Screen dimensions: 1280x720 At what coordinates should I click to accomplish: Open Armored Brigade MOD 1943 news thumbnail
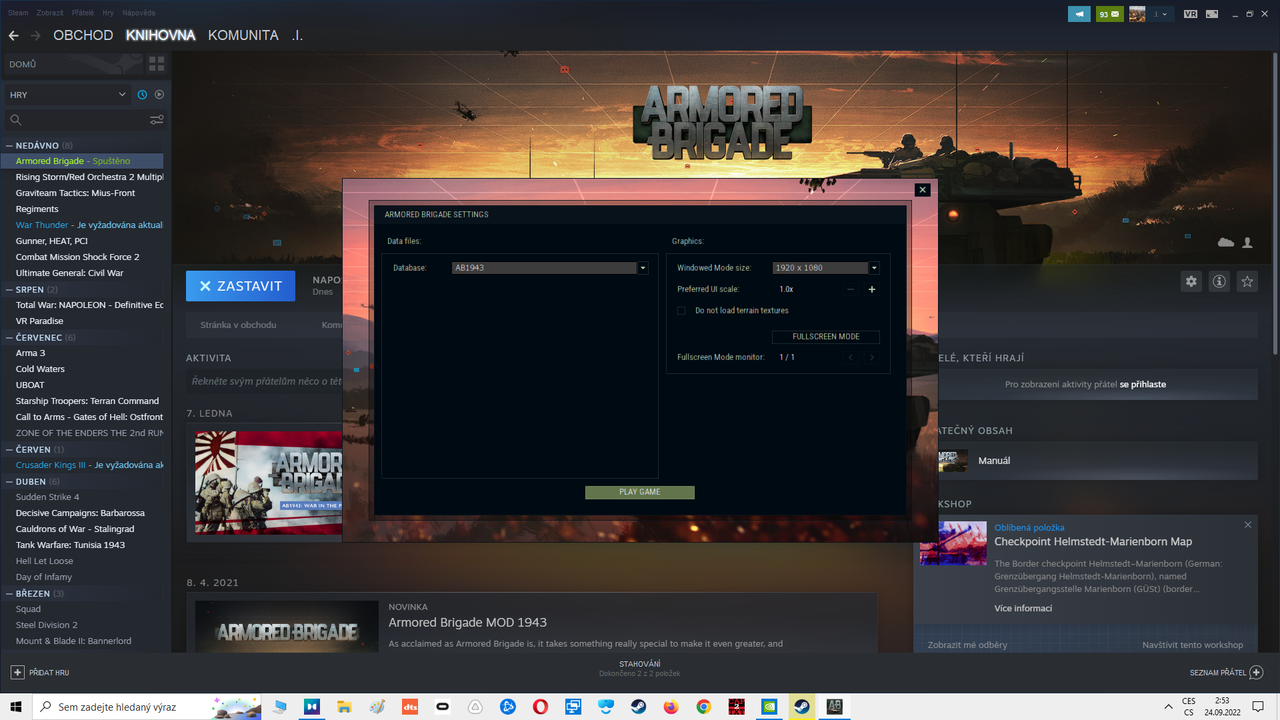(287, 626)
